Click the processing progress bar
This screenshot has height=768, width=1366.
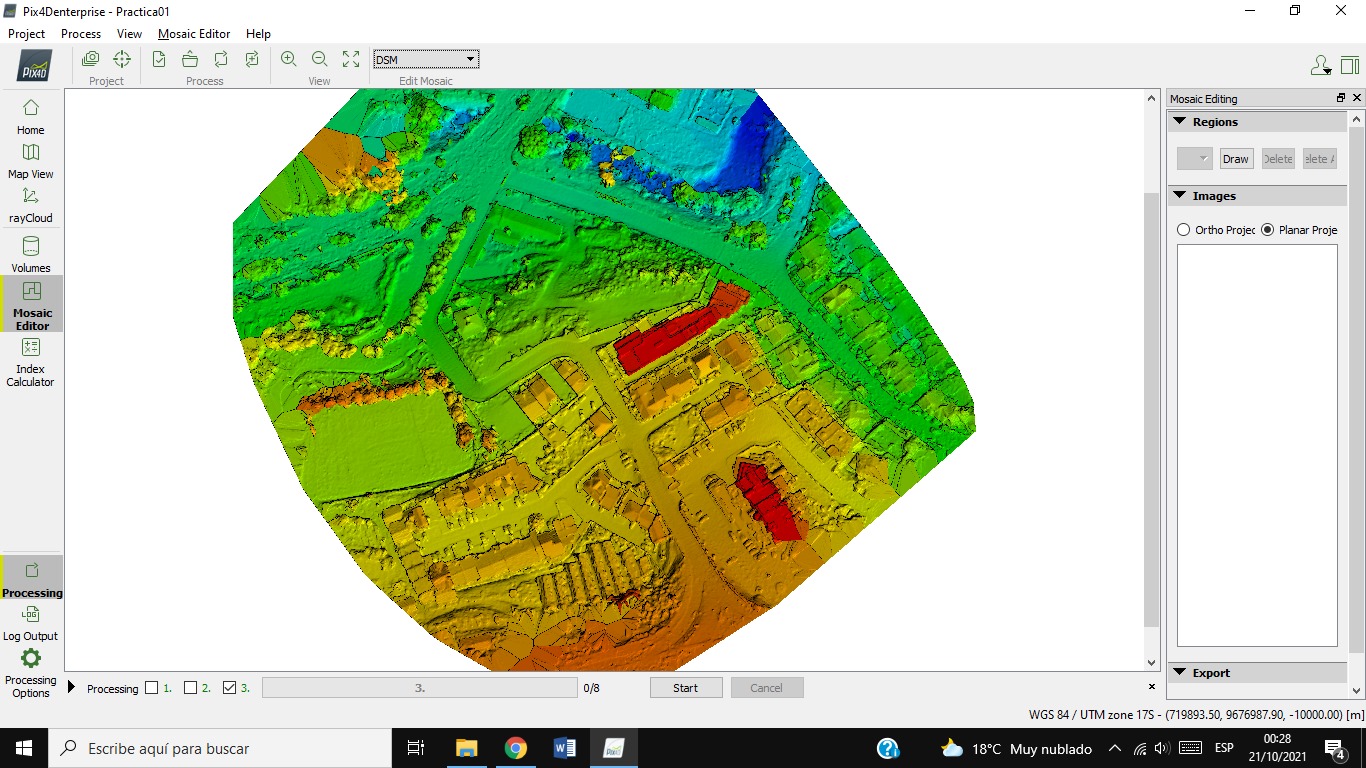click(419, 688)
